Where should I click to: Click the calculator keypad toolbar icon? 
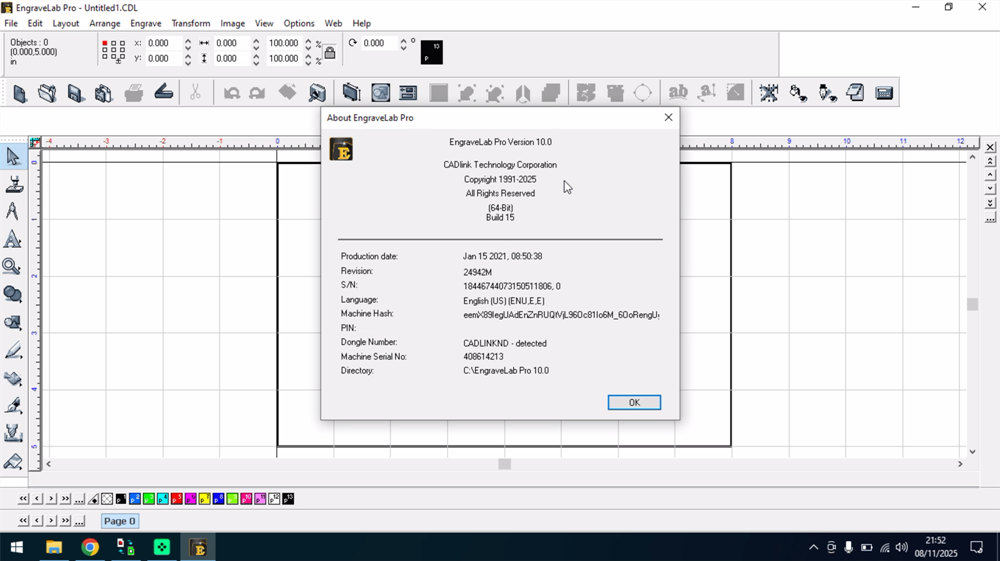pyautogui.click(x=884, y=93)
